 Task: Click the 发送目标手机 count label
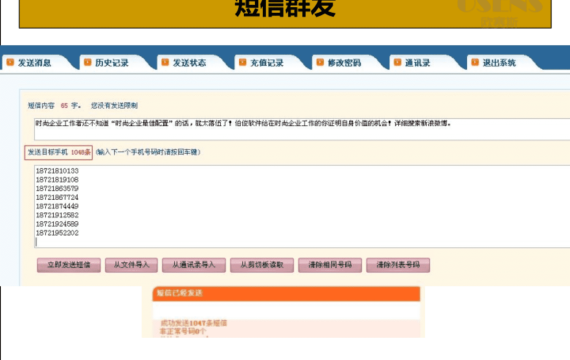[59, 152]
